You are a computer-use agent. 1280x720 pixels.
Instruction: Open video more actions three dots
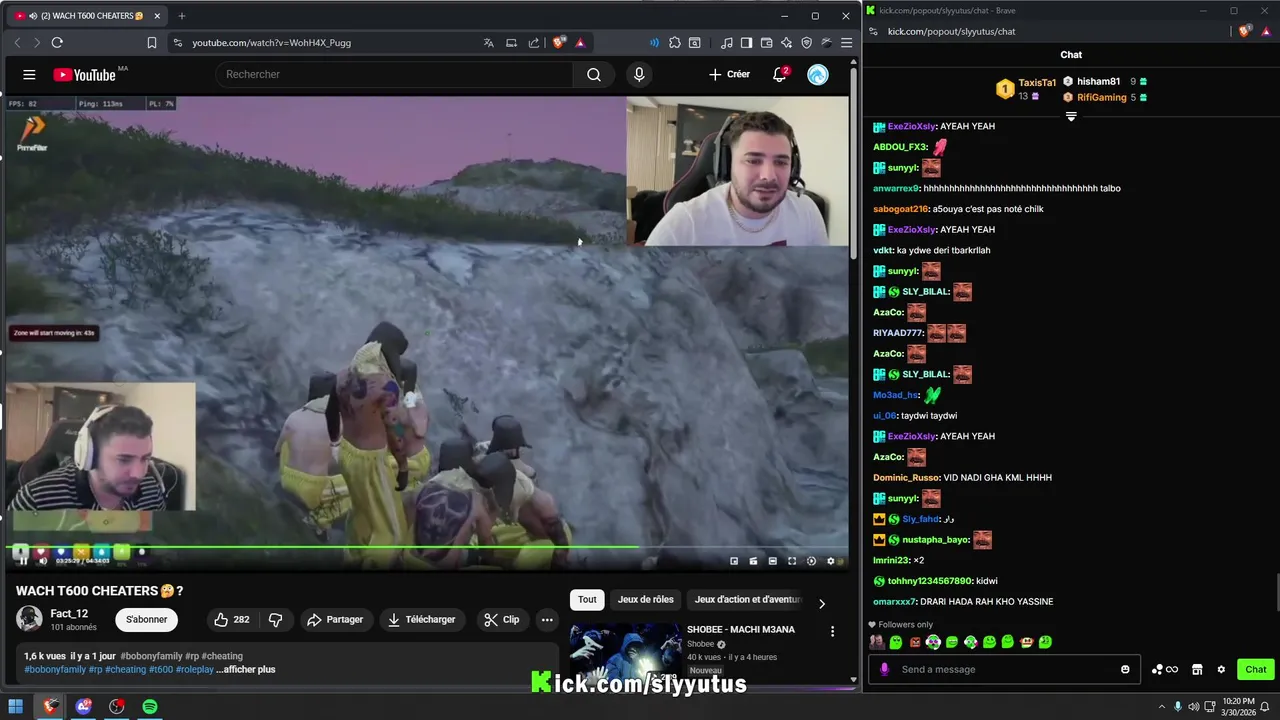tap(547, 620)
